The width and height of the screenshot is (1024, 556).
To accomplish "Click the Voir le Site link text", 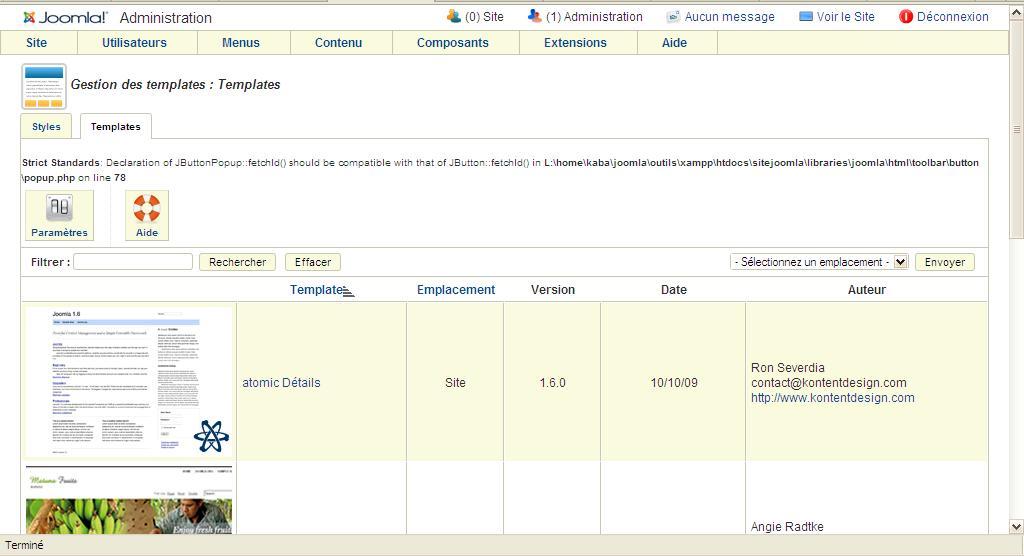I will click(x=846, y=16).
